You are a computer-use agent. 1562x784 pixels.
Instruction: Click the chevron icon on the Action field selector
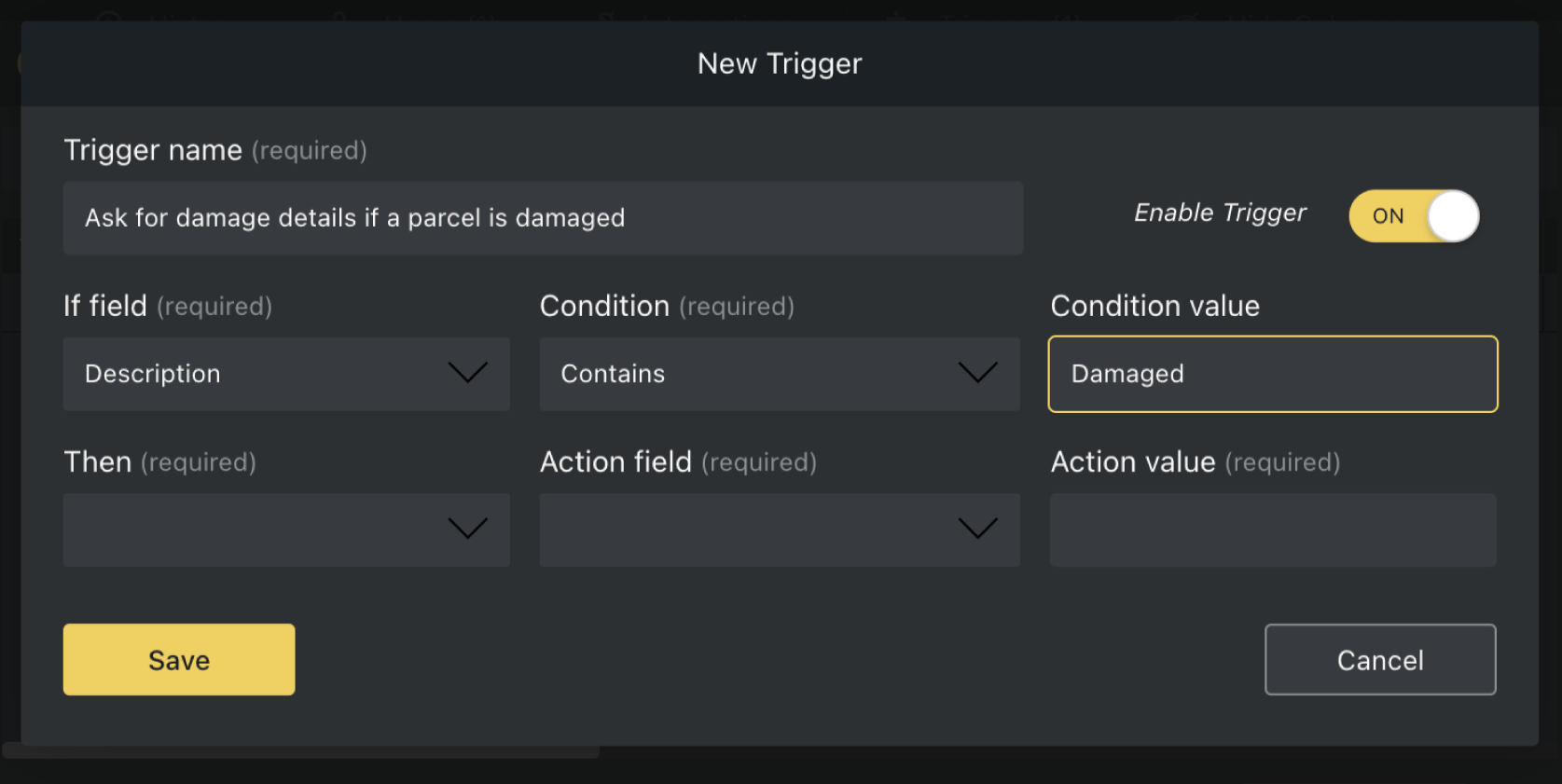pyautogui.click(x=977, y=530)
